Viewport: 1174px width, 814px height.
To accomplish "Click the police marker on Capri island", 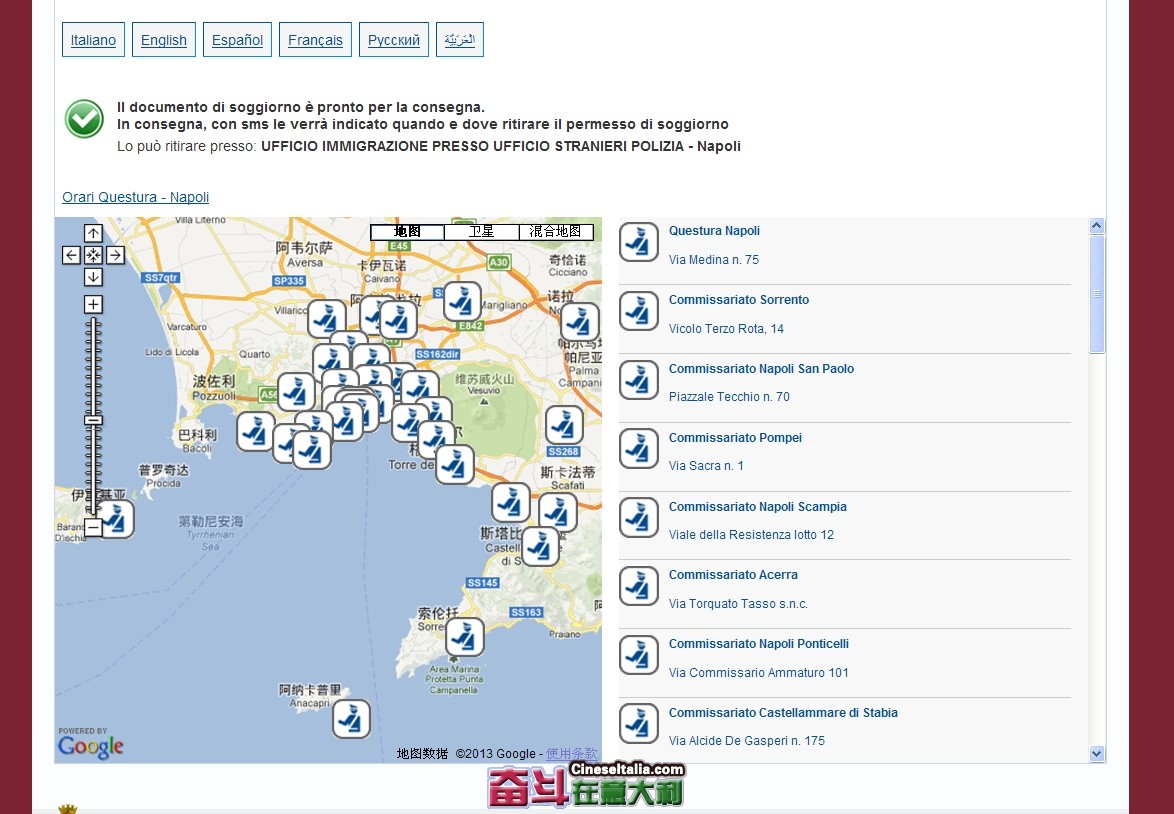I will 351,719.
